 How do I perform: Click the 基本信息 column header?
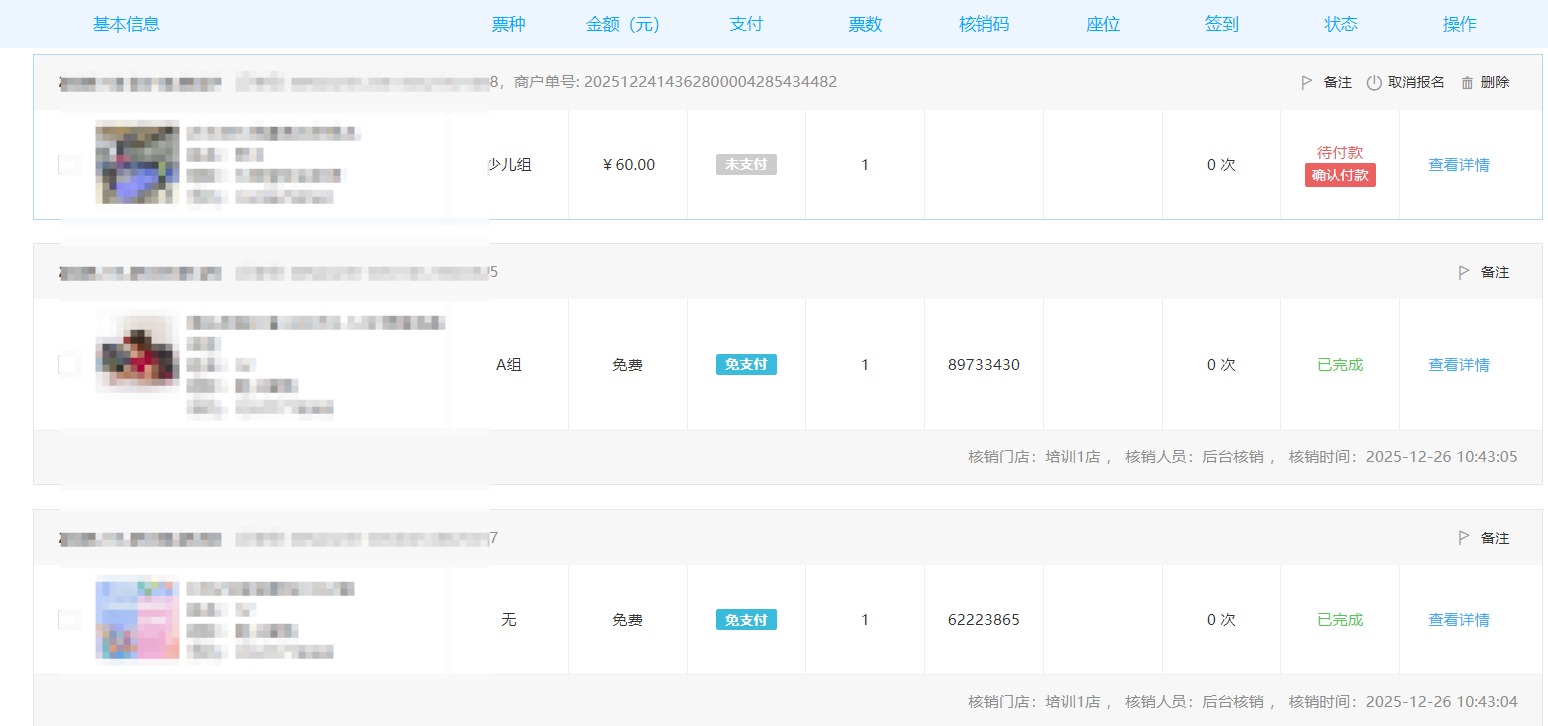click(x=126, y=24)
